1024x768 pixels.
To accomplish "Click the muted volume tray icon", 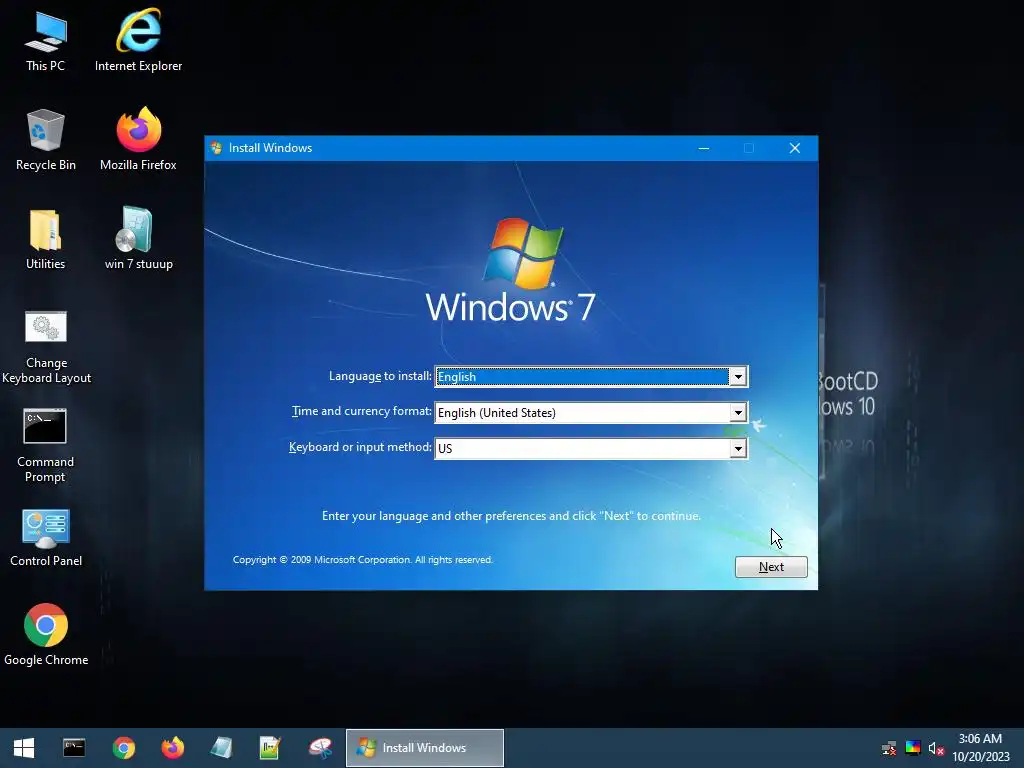I will [936, 748].
